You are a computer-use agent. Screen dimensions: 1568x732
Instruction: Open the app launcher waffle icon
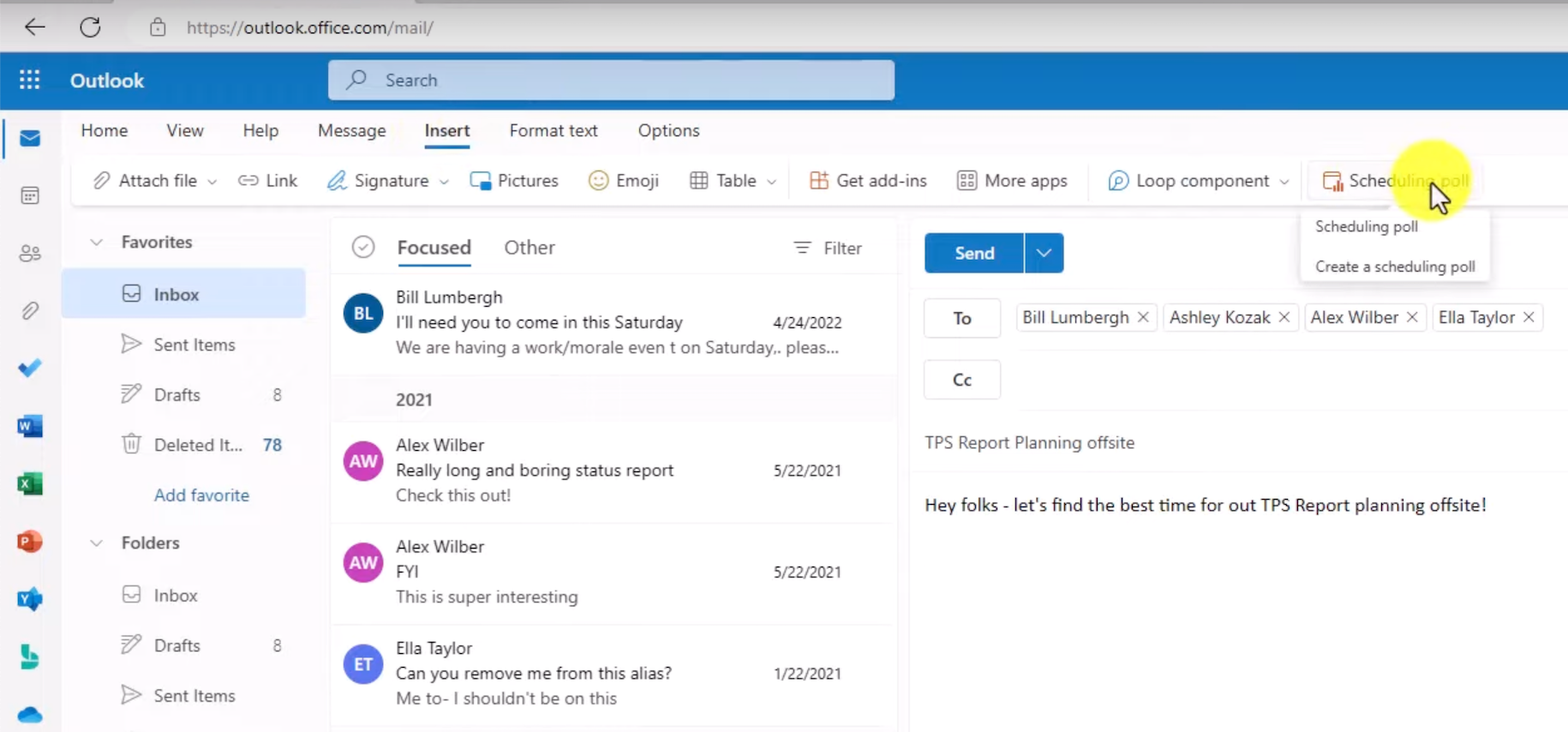click(x=30, y=80)
